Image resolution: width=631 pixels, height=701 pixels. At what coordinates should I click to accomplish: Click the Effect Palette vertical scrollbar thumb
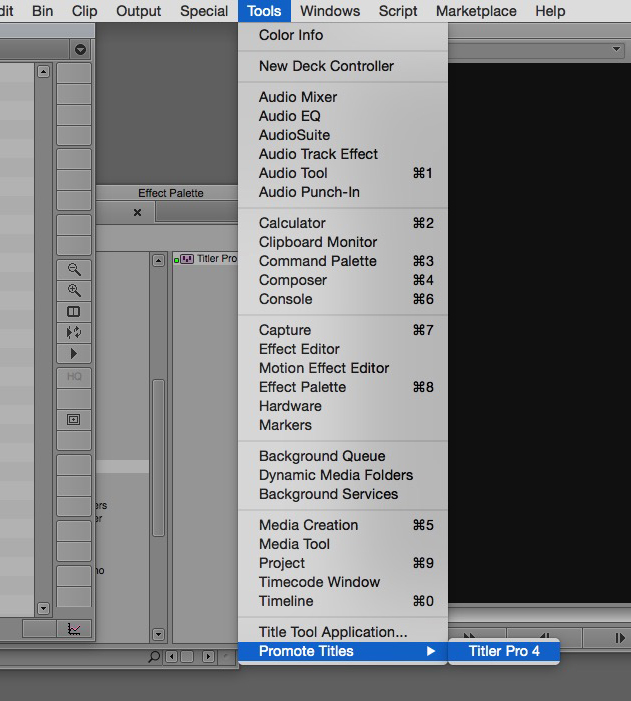tap(158, 458)
